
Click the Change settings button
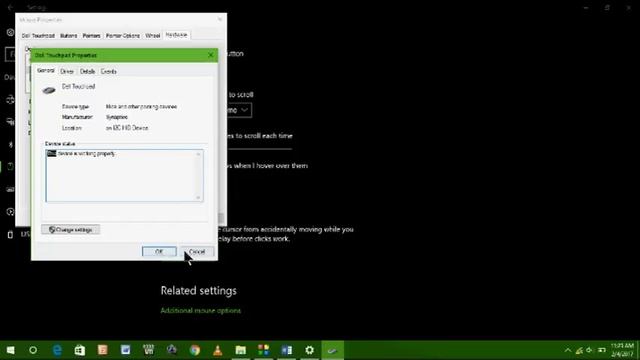click(x=71, y=230)
